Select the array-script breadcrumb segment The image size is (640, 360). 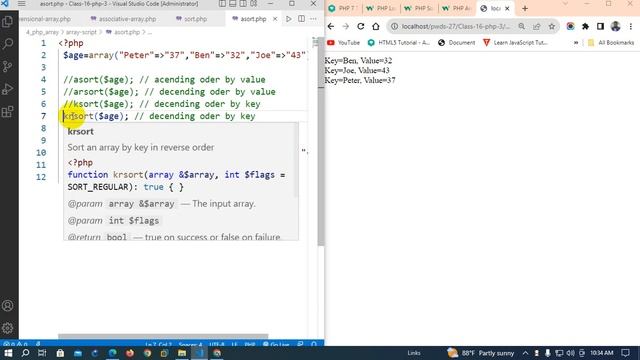click(x=81, y=32)
